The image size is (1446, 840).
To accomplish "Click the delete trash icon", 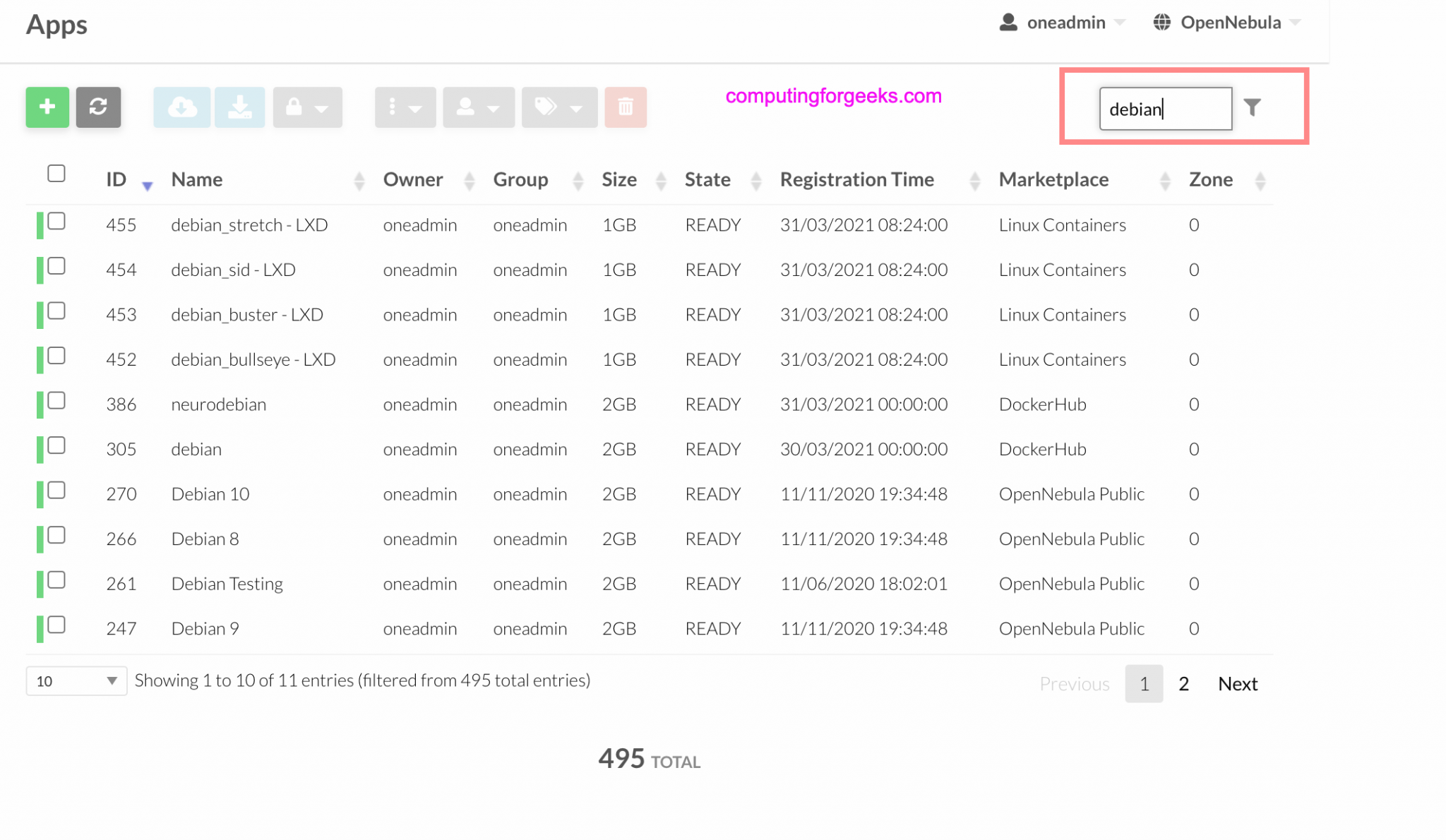I will coord(626,107).
